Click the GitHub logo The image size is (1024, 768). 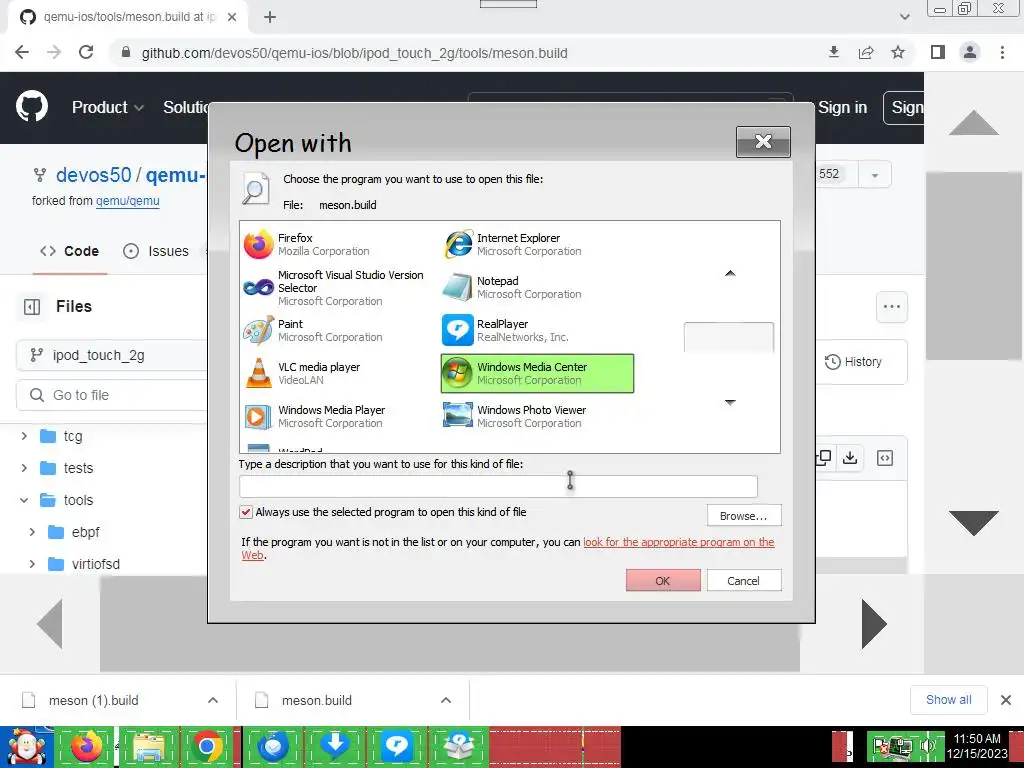(x=31, y=107)
